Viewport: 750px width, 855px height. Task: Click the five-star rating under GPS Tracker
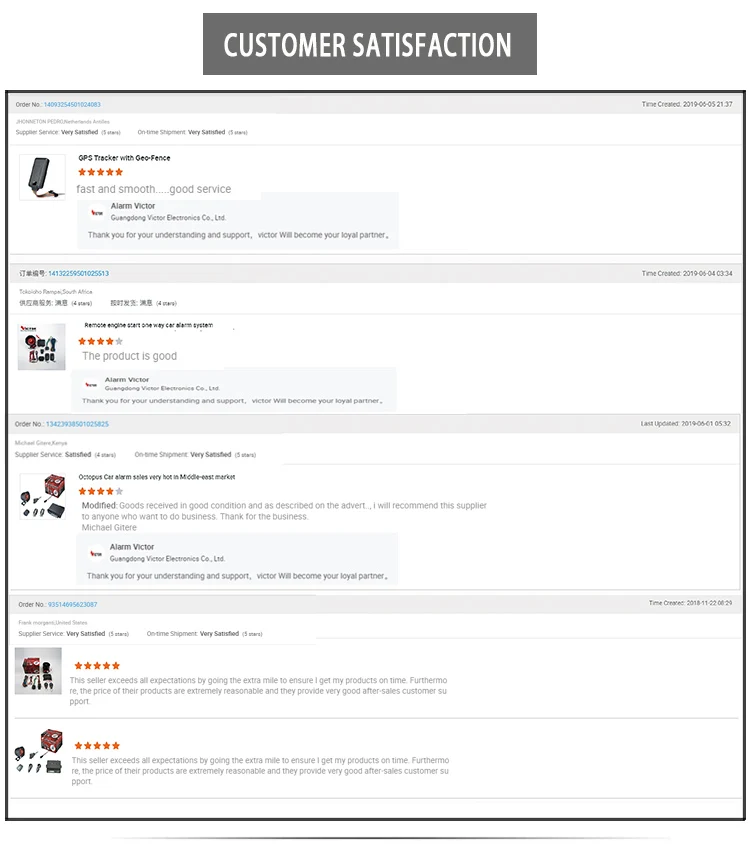(x=100, y=172)
